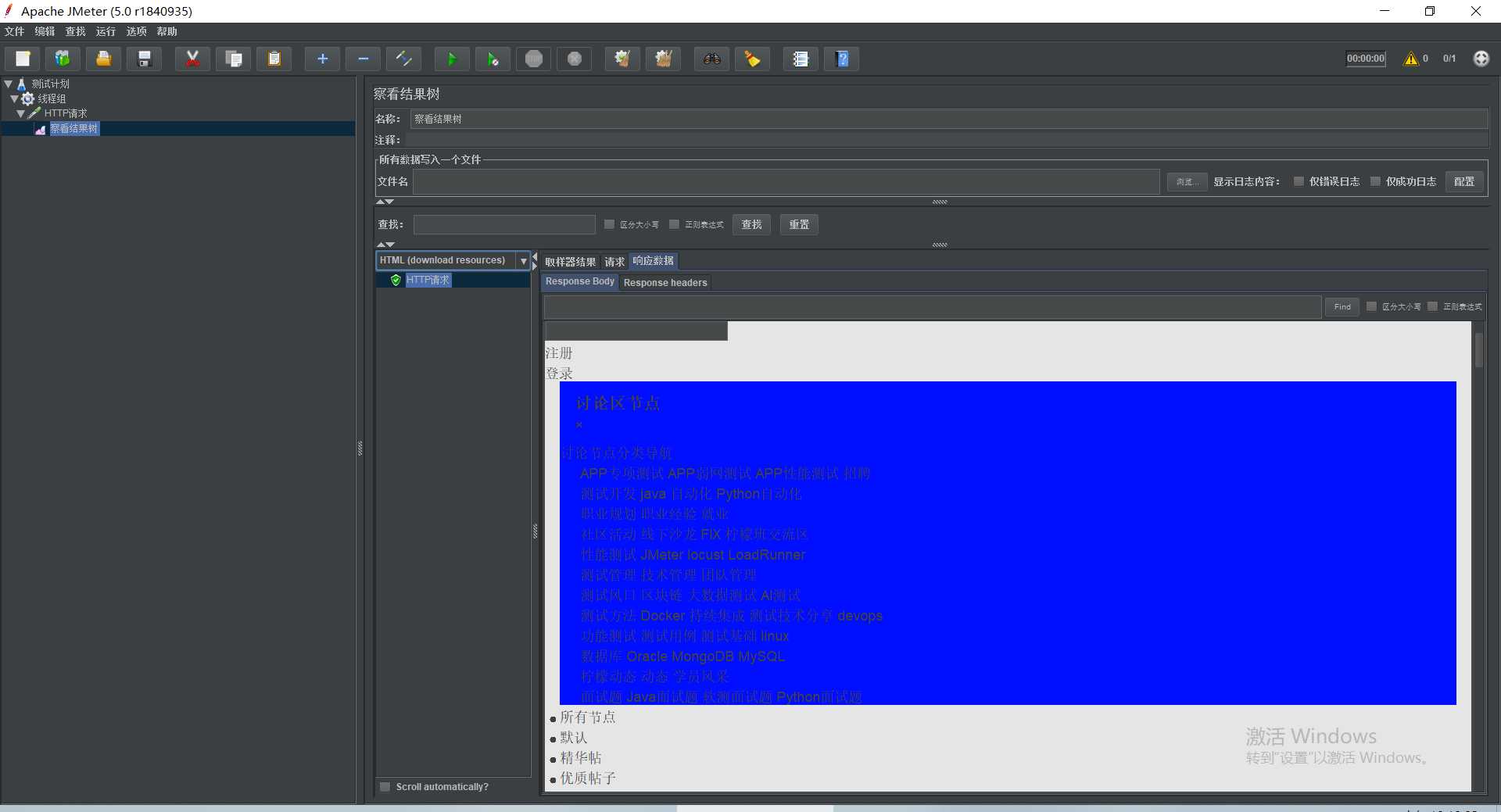
Task: Click the Reset search broom icon
Action: (752, 59)
